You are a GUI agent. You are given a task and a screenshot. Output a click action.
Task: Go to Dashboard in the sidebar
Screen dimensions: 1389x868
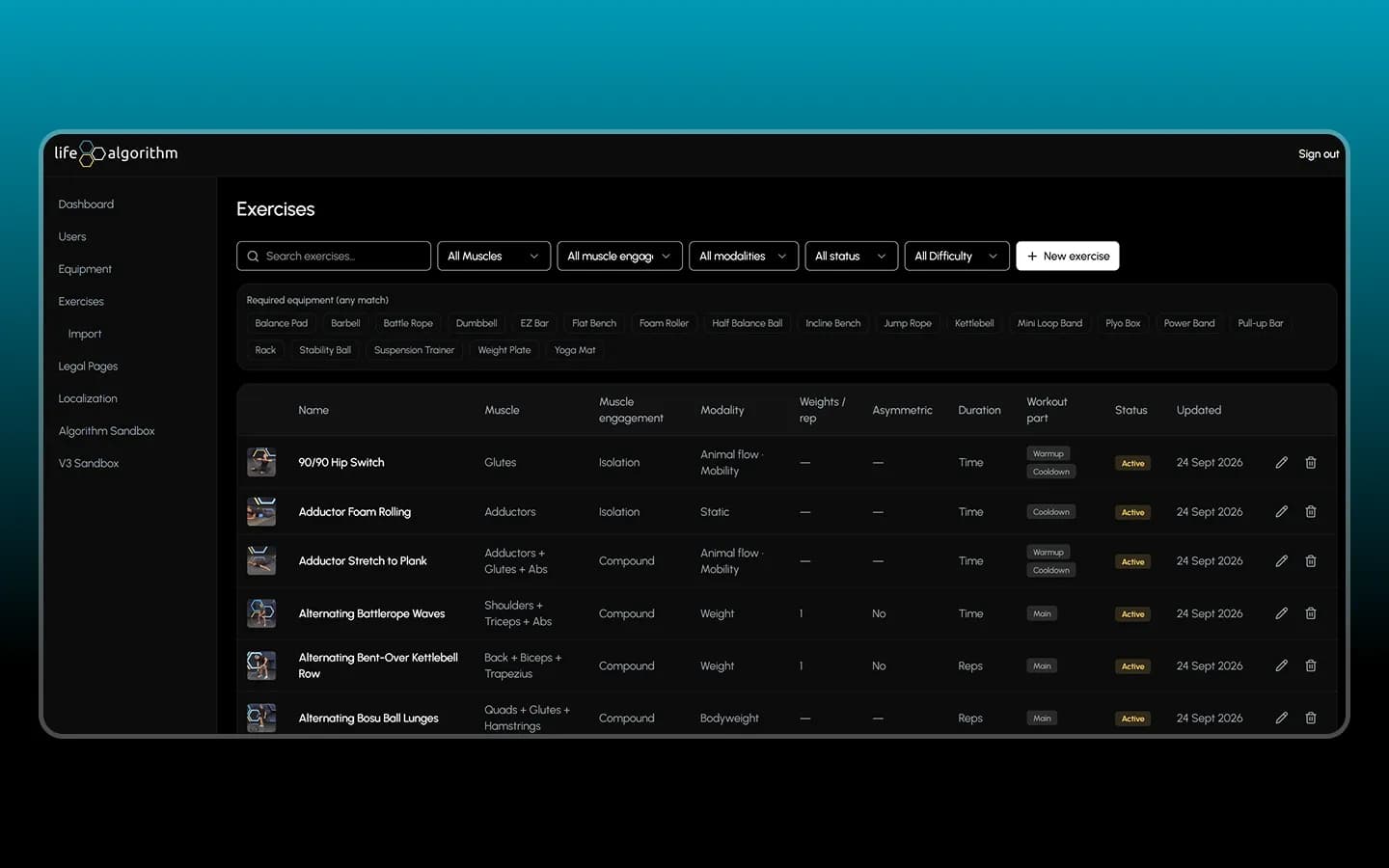86,204
